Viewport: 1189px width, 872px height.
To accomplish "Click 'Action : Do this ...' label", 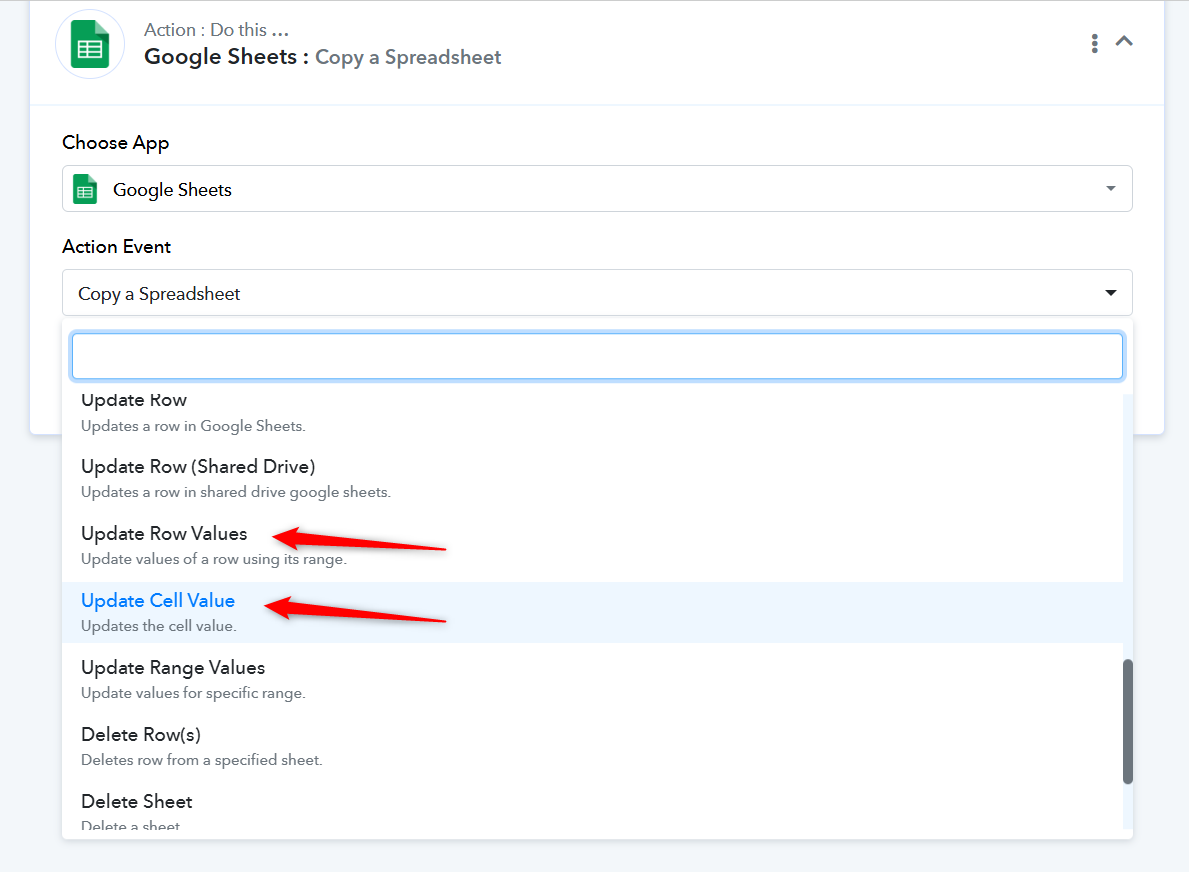I will tap(217, 30).
